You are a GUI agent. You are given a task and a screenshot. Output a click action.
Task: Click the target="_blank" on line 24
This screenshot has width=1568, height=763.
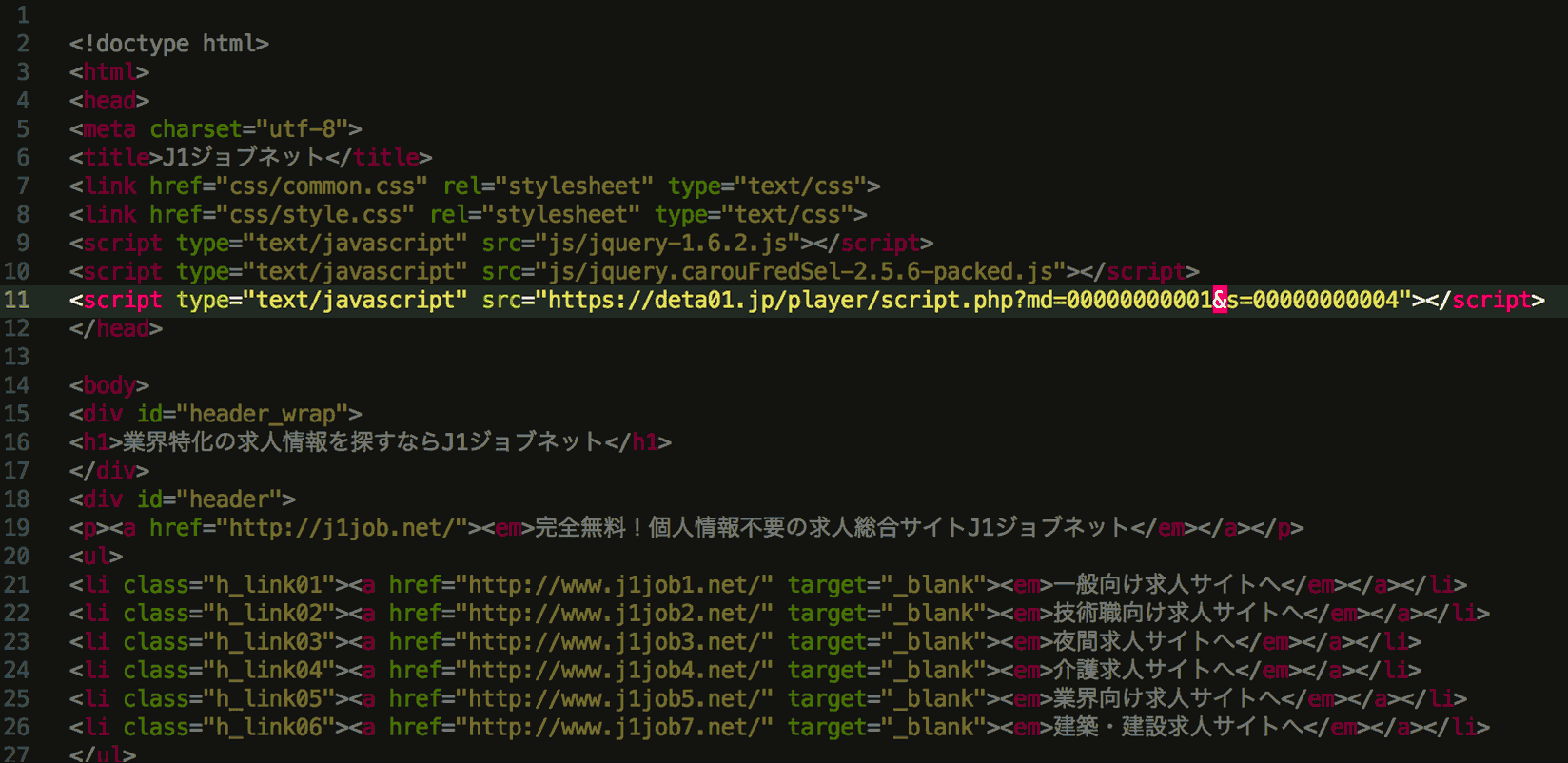(887, 671)
